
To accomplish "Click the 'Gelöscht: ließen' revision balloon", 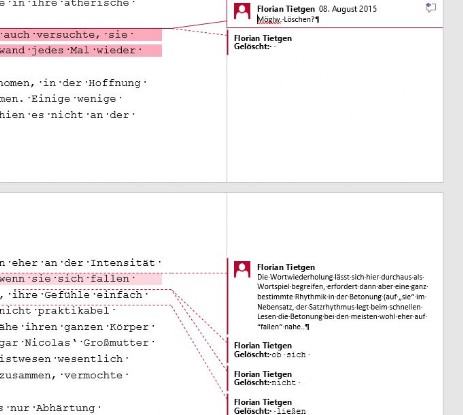I will pos(269,407).
